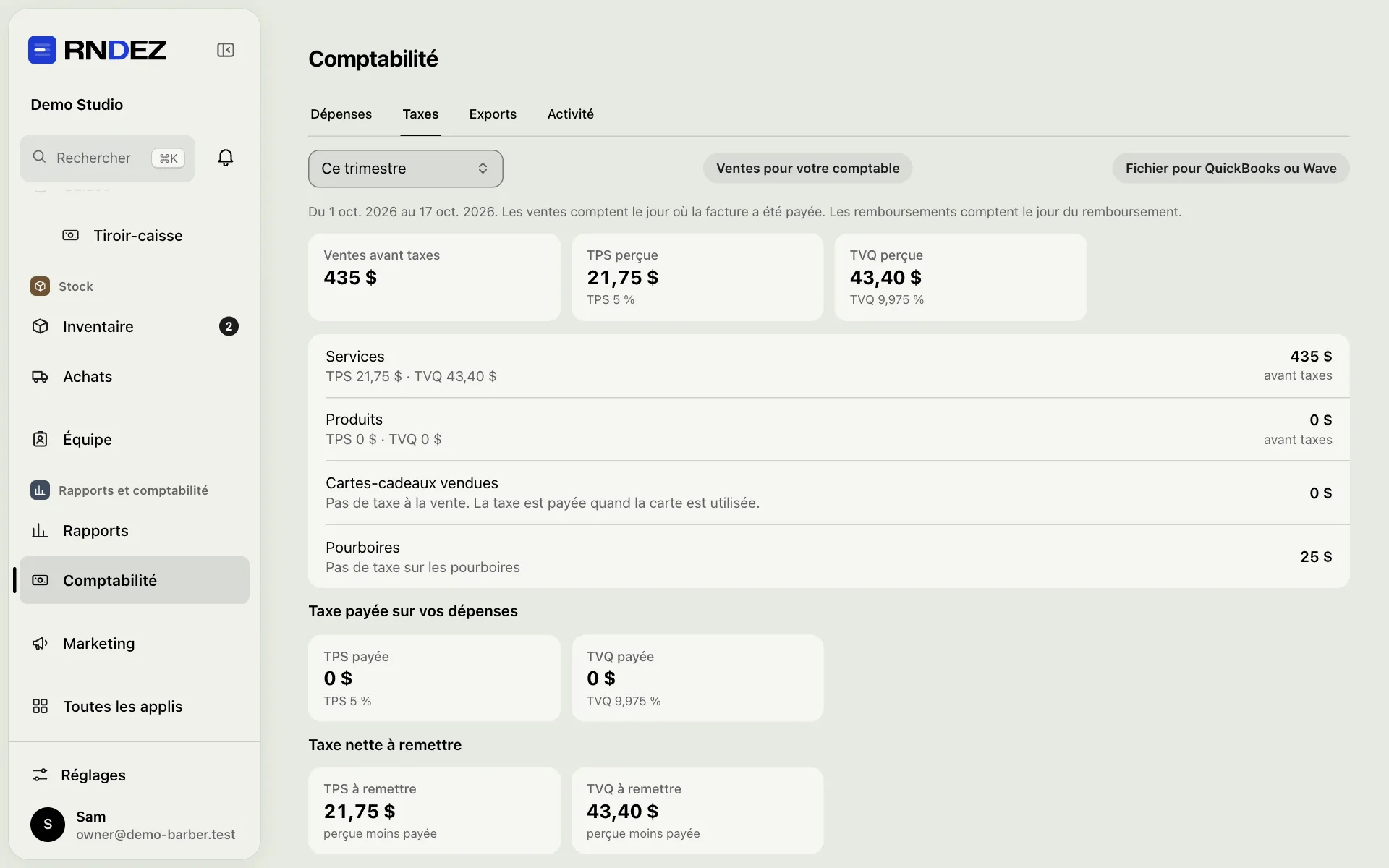Image resolution: width=1389 pixels, height=868 pixels.
Task: Open the Ce trimestre period dropdown
Action: point(405,169)
